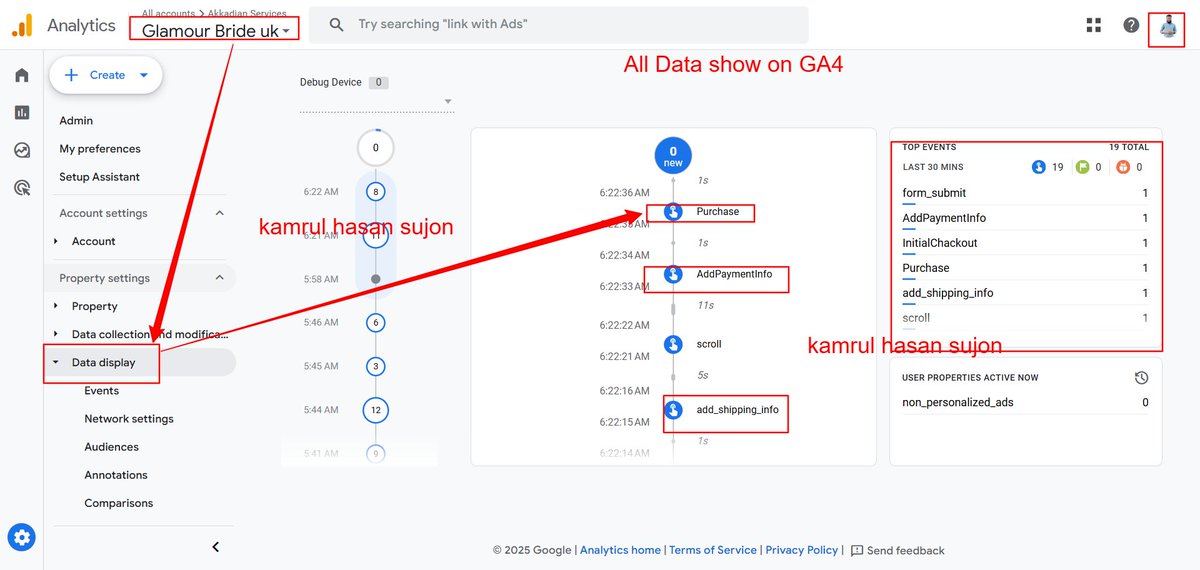Select the 5:45 AM minute bubble showing 3
The width and height of the screenshot is (1200, 570).
click(x=376, y=366)
